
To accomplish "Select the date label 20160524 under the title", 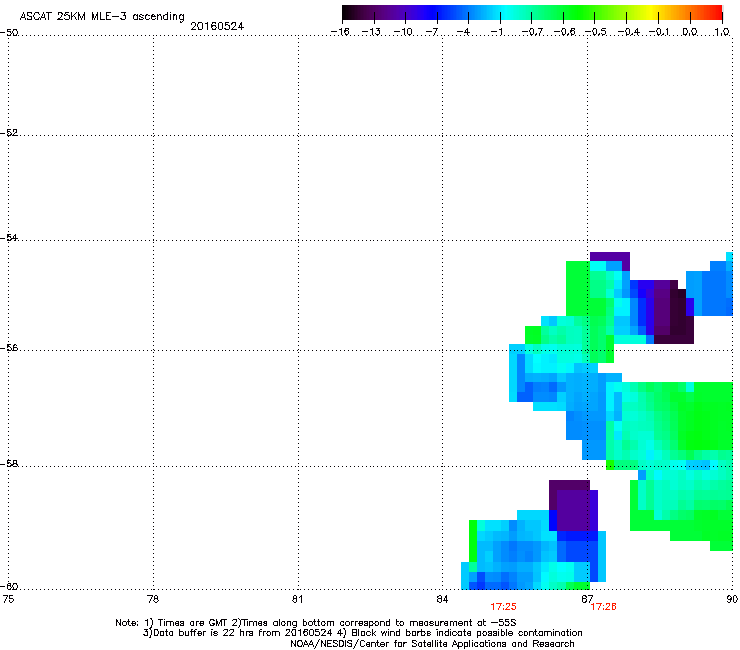I will point(217,26).
